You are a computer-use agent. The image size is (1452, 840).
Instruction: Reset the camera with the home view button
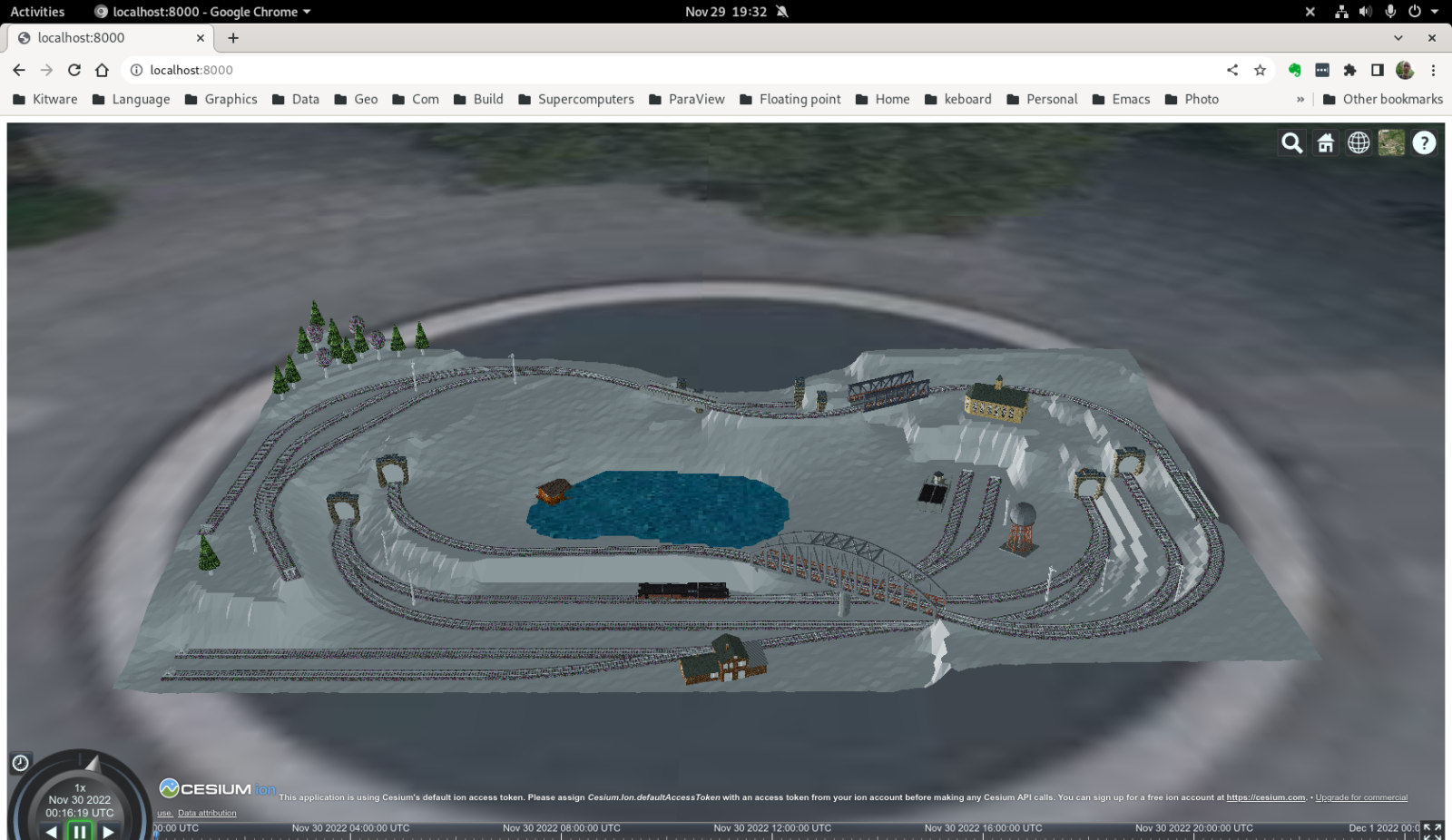(1325, 142)
